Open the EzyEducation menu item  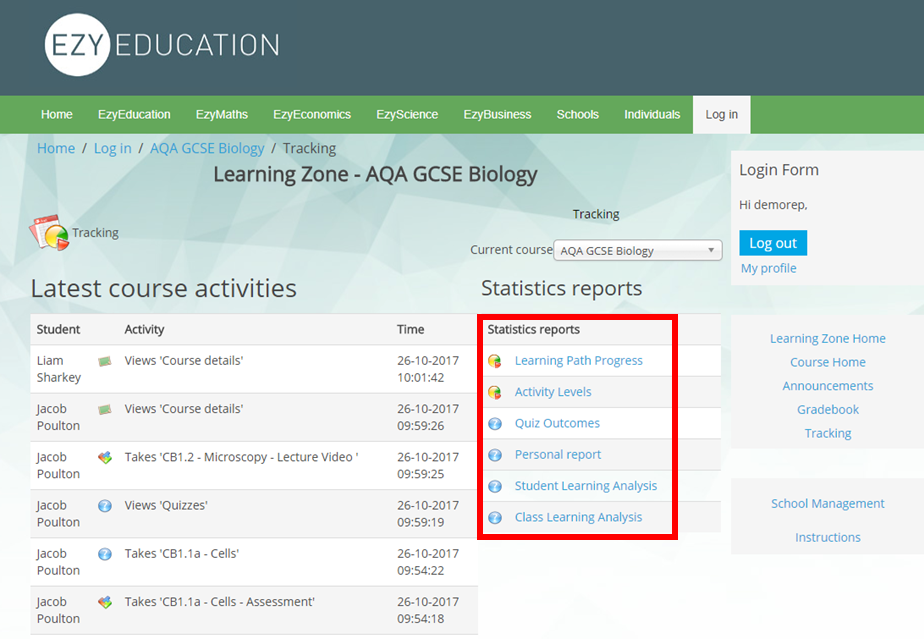[x=134, y=114]
